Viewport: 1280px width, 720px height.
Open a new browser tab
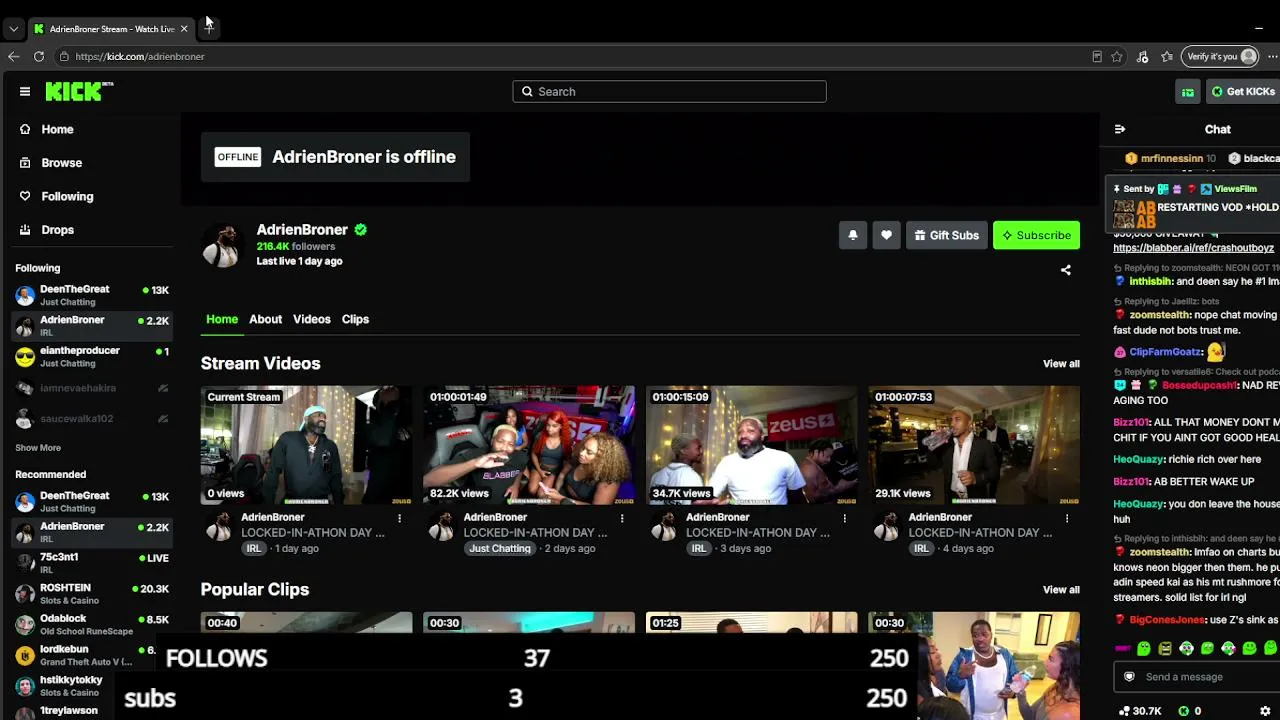click(x=208, y=28)
